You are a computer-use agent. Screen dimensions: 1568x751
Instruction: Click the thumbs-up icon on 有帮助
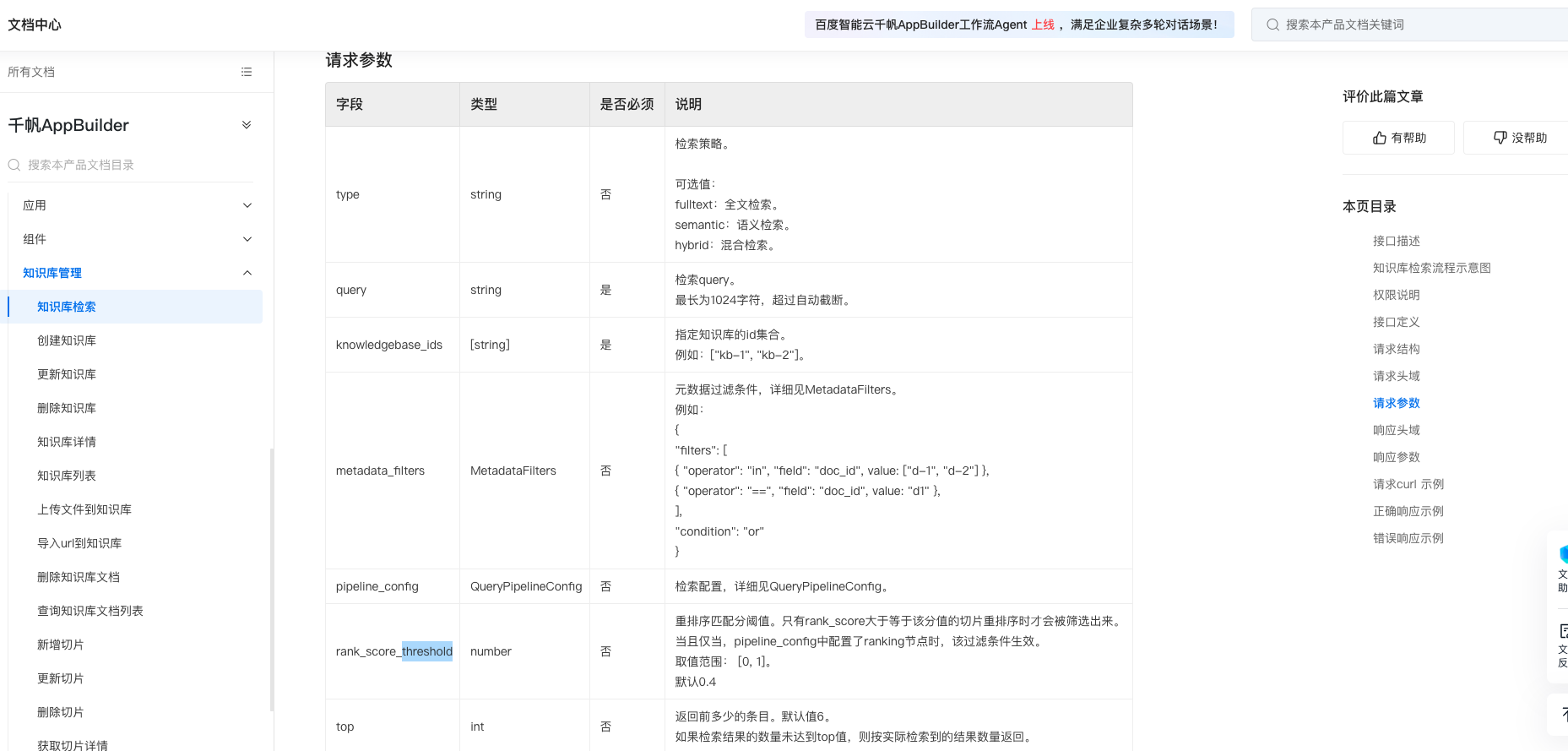[x=1380, y=138]
